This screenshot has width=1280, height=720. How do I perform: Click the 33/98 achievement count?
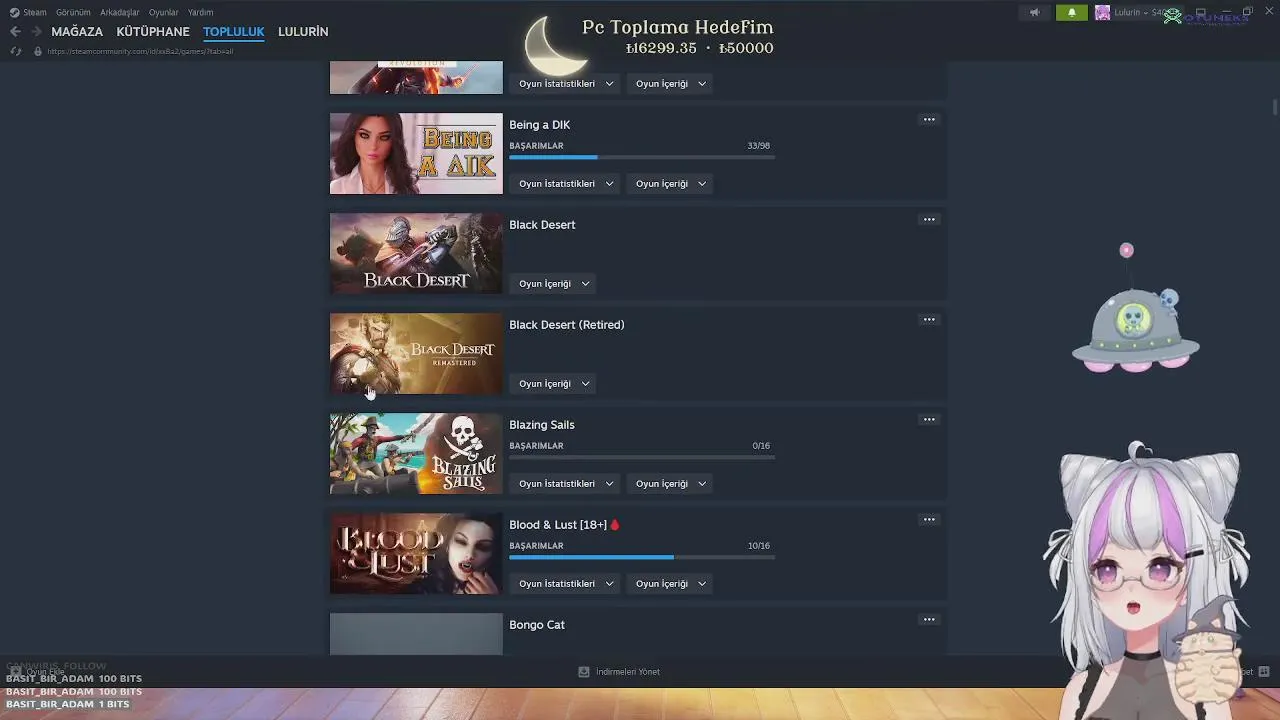coord(758,146)
